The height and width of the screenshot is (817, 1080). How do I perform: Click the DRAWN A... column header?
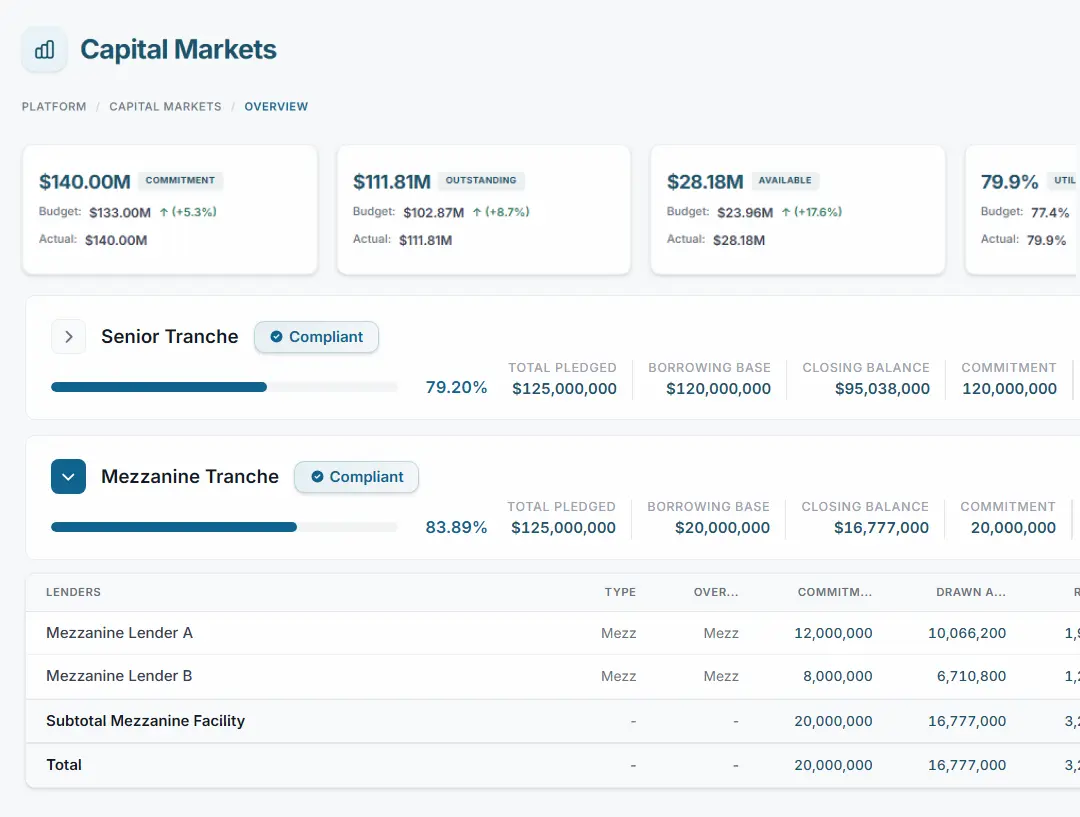(x=970, y=592)
